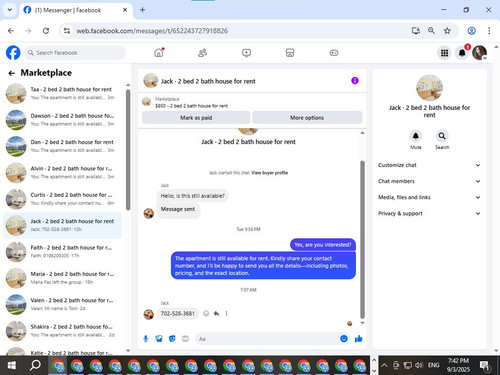Open Chrome's three-dot menu
Image resolution: width=500 pixels, height=375 pixels.
(x=489, y=31)
